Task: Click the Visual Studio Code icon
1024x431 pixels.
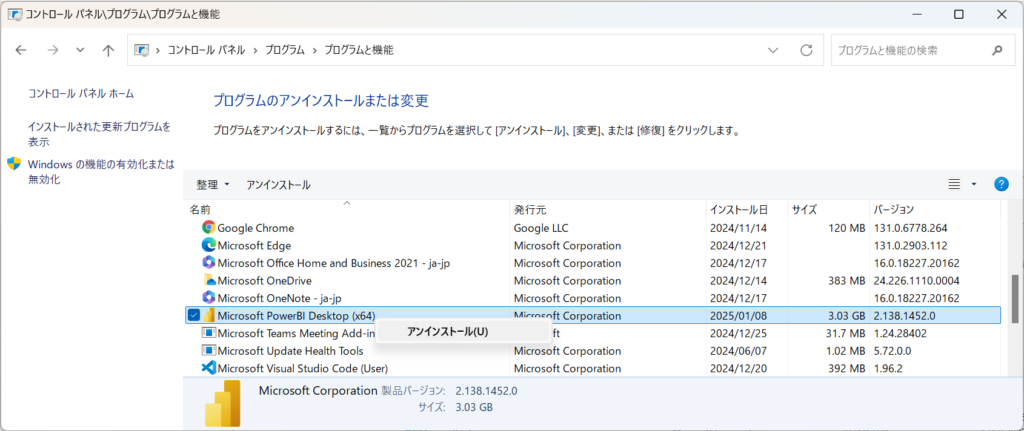Action: (x=209, y=368)
